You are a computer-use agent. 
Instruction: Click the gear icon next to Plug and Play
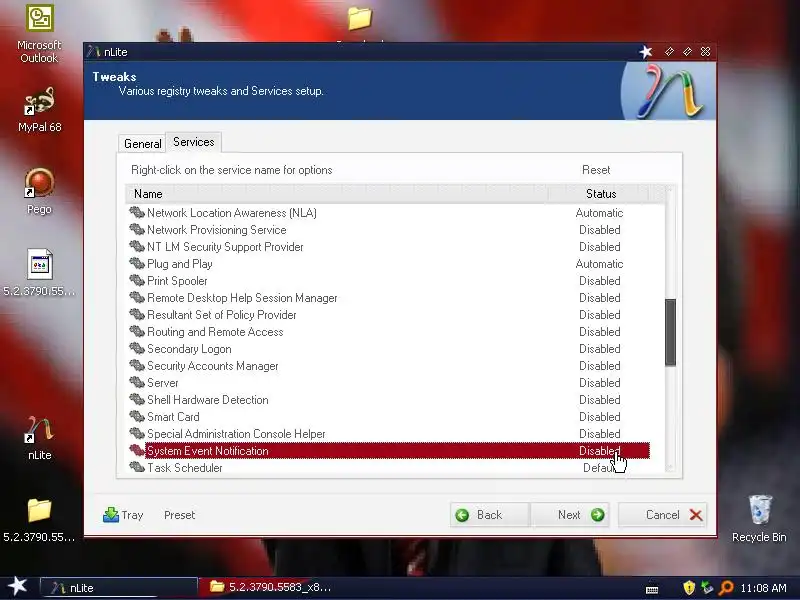(137, 263)
